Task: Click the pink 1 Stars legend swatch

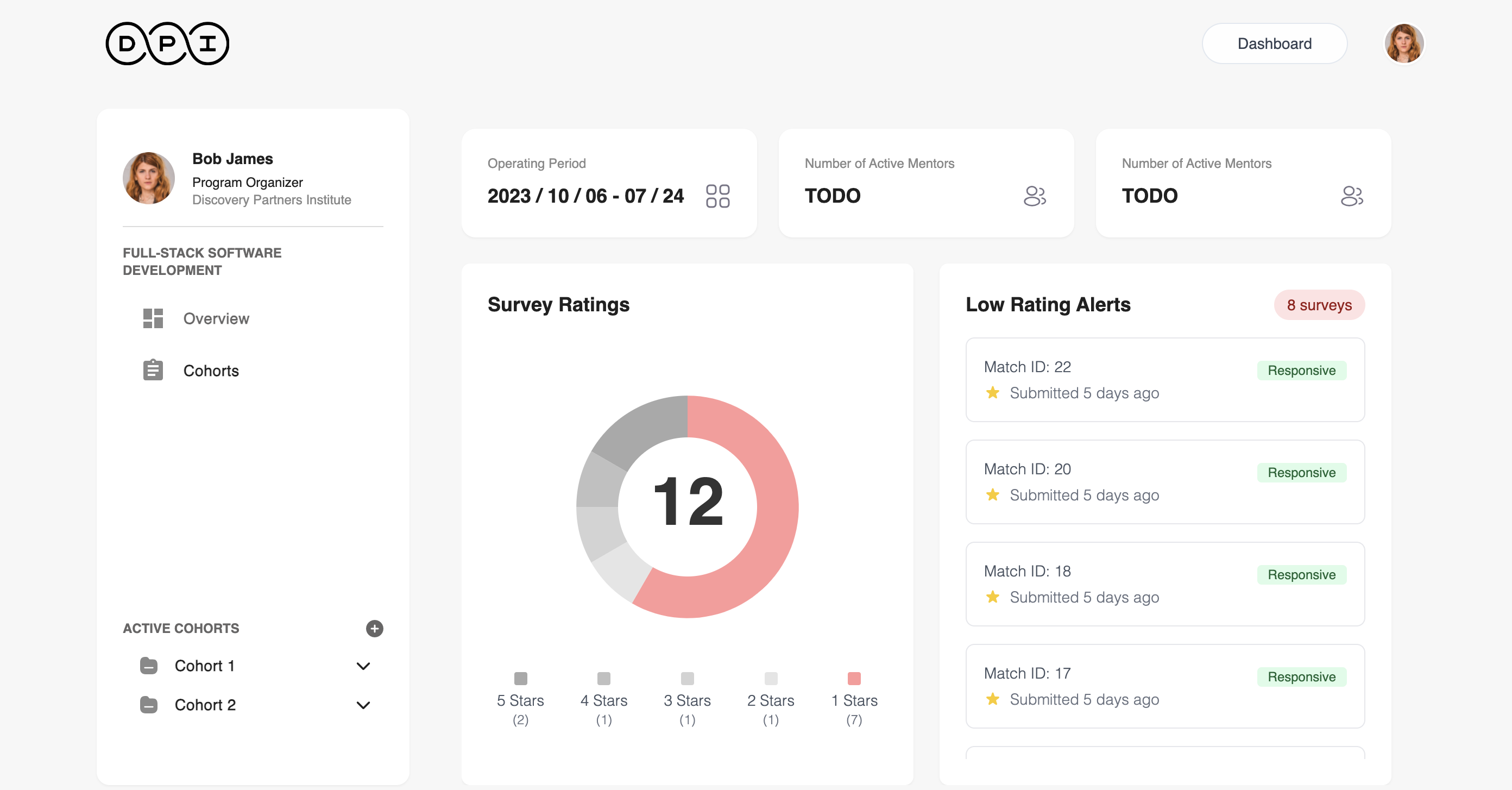Action: point(854,679)
